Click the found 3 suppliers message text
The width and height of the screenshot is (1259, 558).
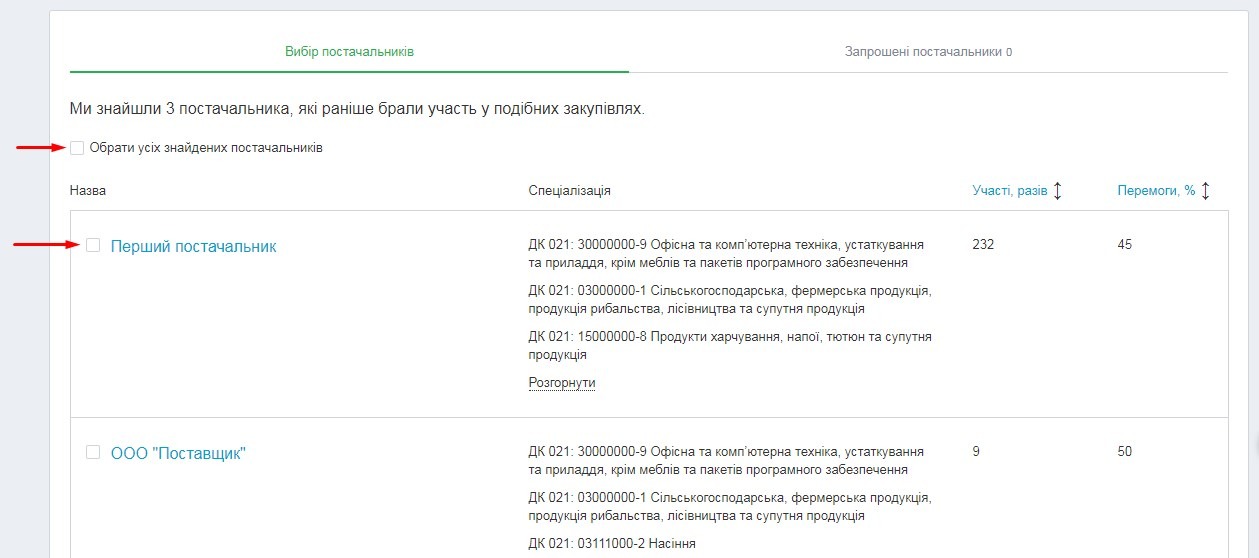click(x=357, y=108)
